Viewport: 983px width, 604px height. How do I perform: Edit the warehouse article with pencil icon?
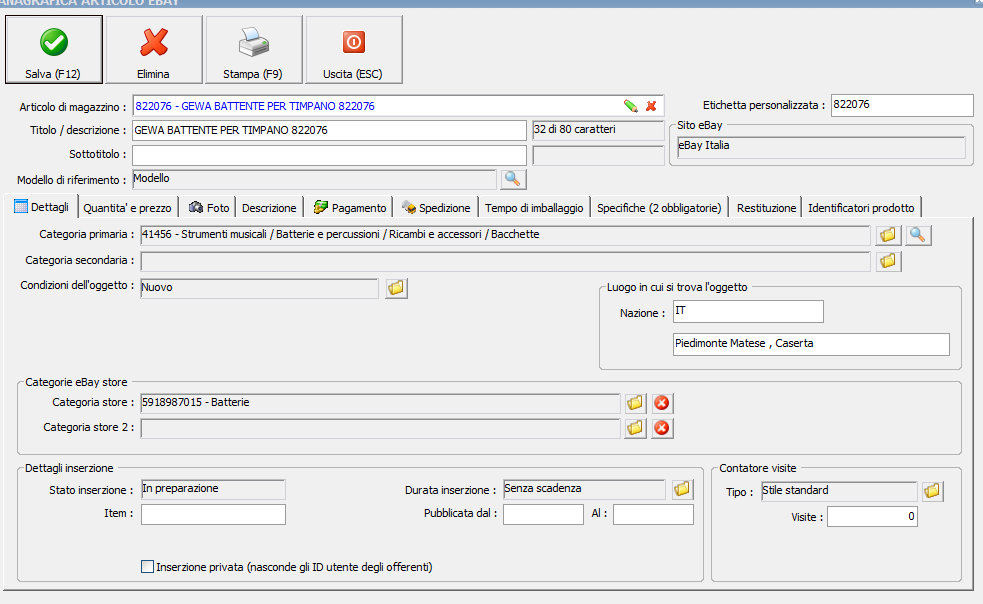tap(631, 106)
